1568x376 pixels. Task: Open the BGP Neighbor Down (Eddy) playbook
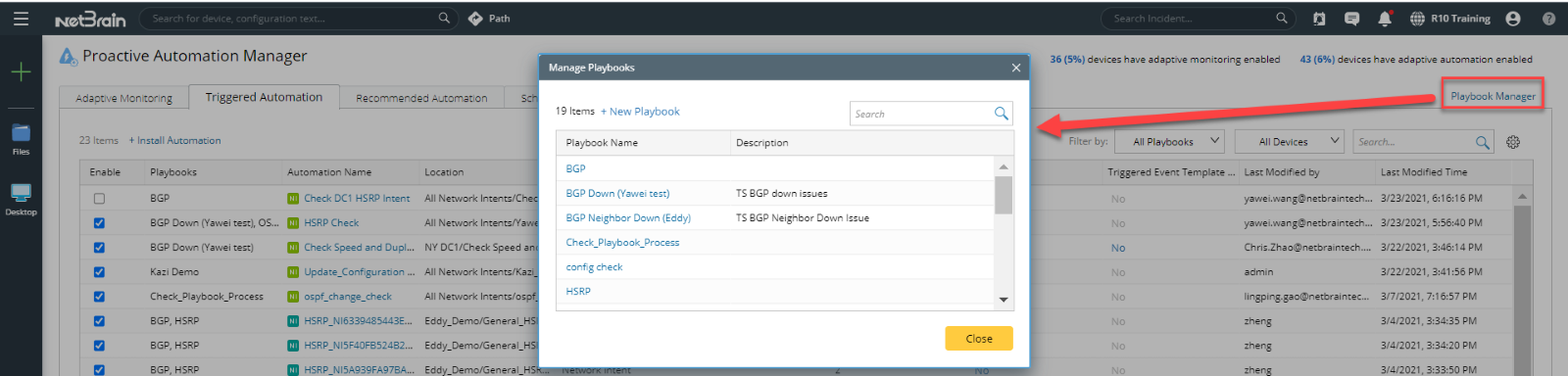tap(628, 217)
